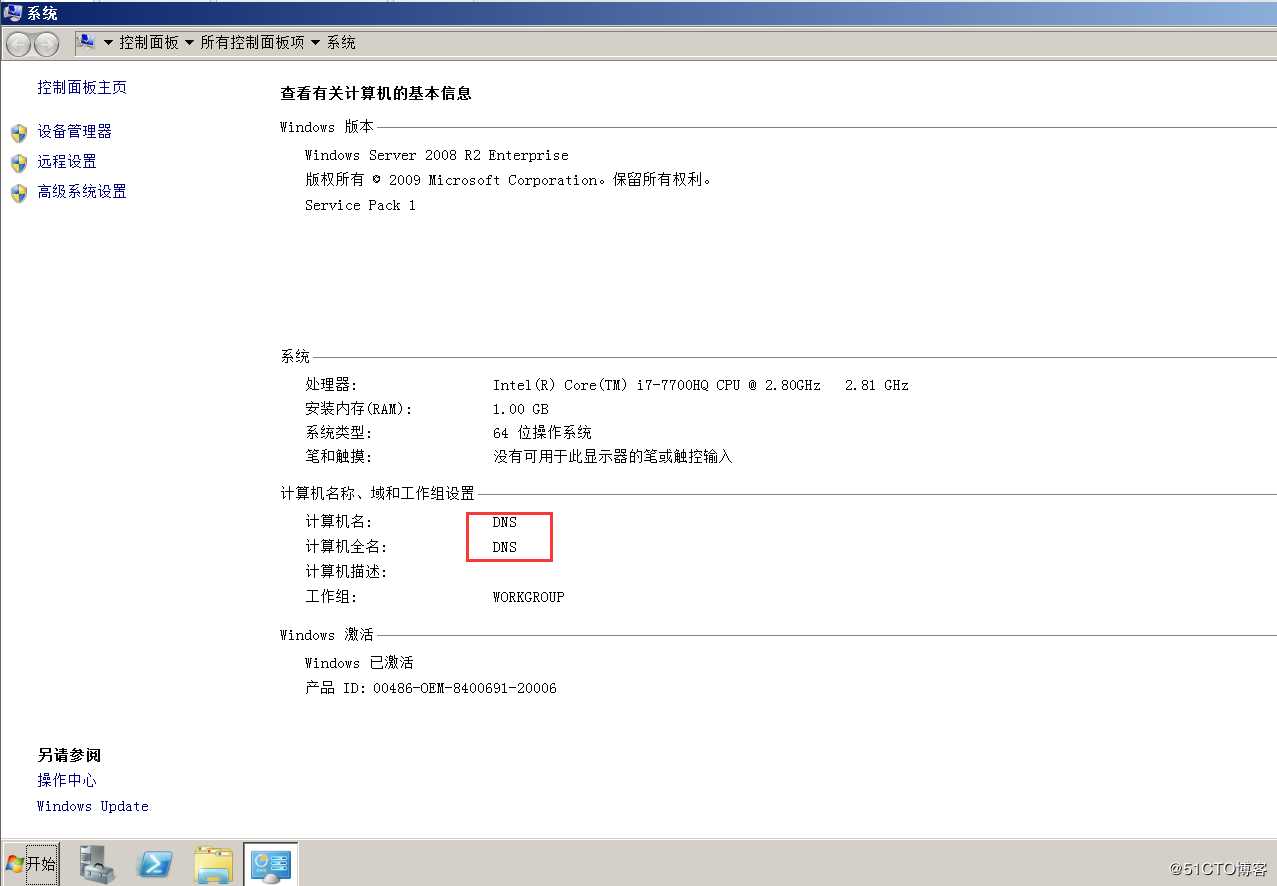Click the system window title bar icon
Image resolution: width=1277 pixels, height=886 pixels.
pyautogui.click(x=13, y=12)
